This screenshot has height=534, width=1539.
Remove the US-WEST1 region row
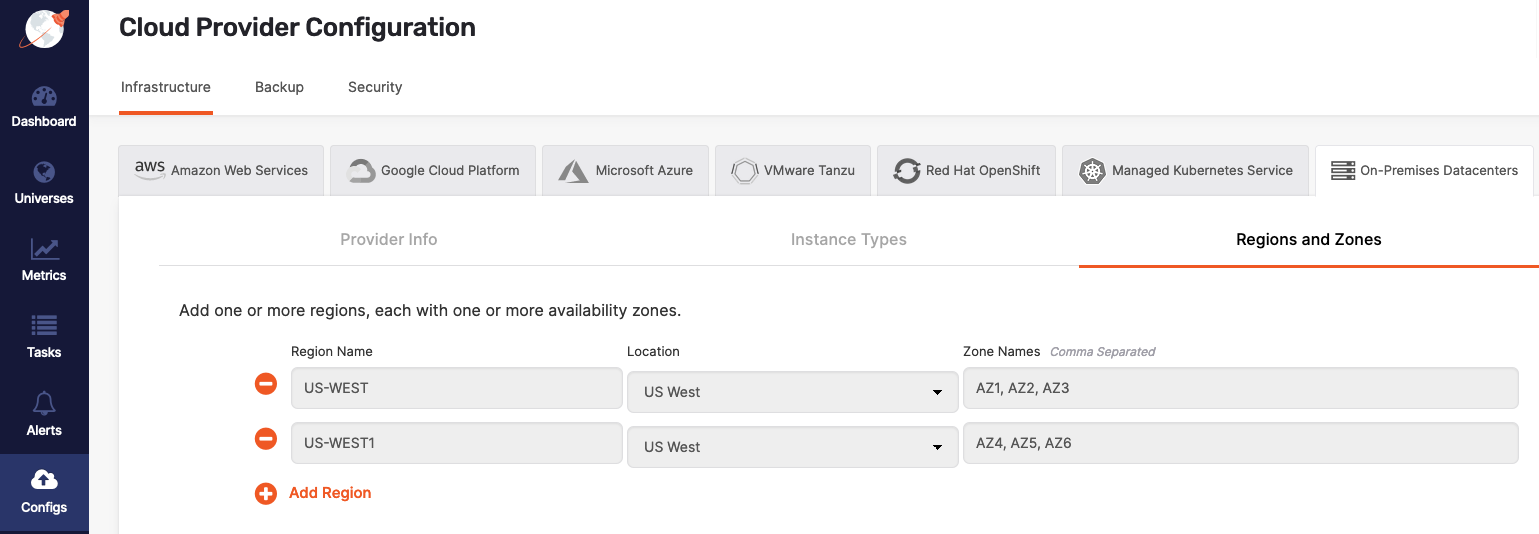pyautogui.click(x=266, y=438)
